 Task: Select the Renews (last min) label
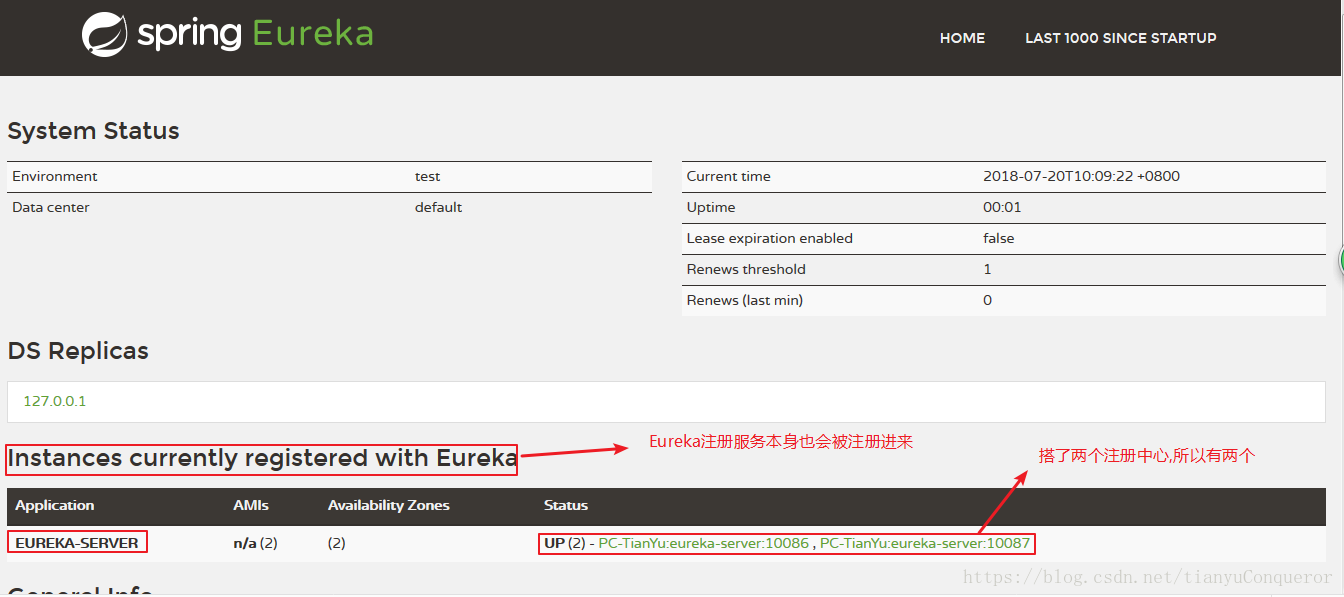745,301
